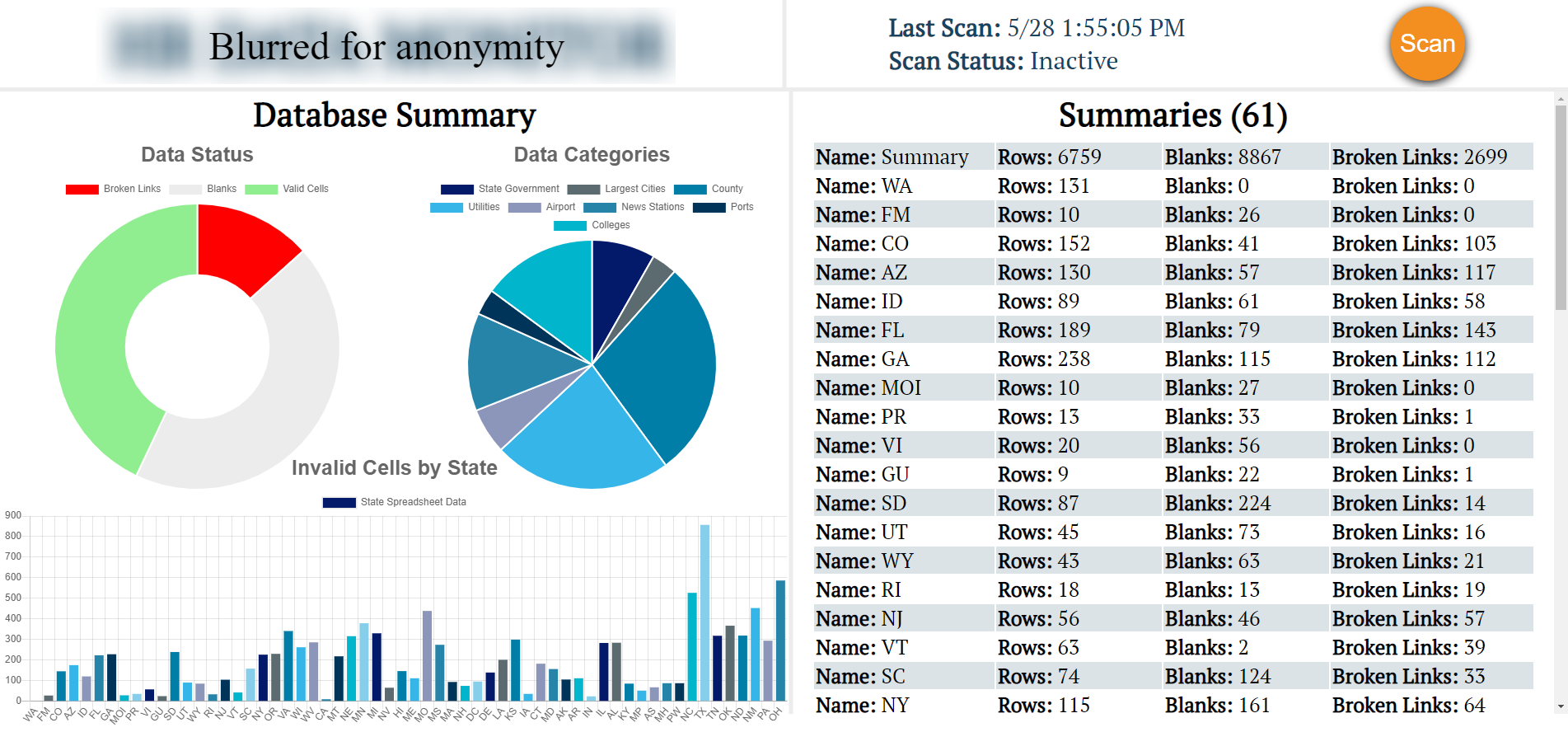Toggle the State Government legend item
This screenshot has width=1568, height=732.
[x=499, y=189]
